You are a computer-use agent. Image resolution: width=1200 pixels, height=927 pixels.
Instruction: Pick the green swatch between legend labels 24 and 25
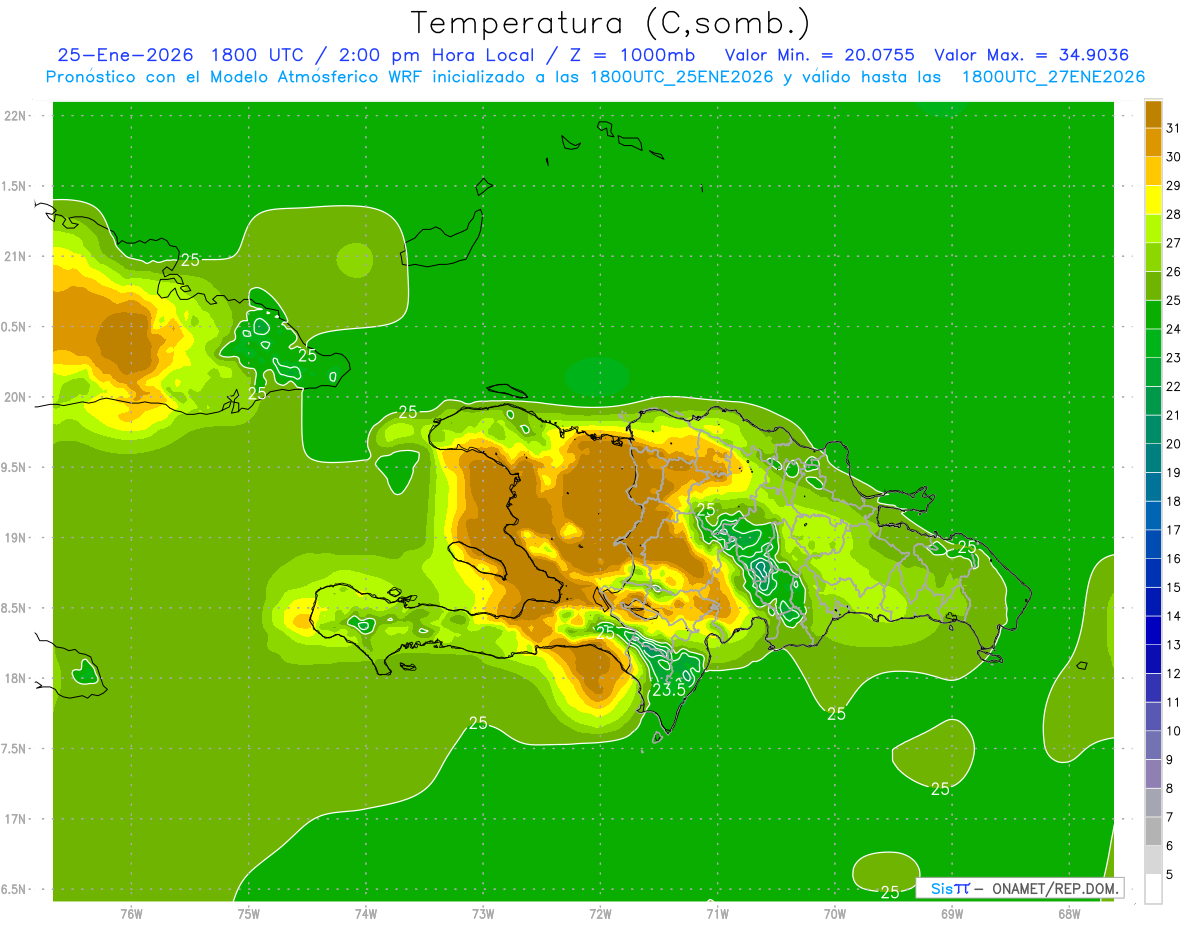pyautogui.click(x=1153, y=315)
